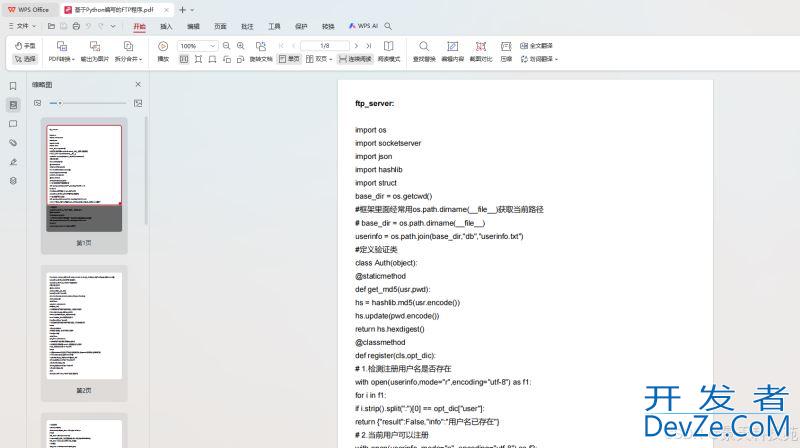
Task: Click the page number field 1/8
Action: point(325,46)
